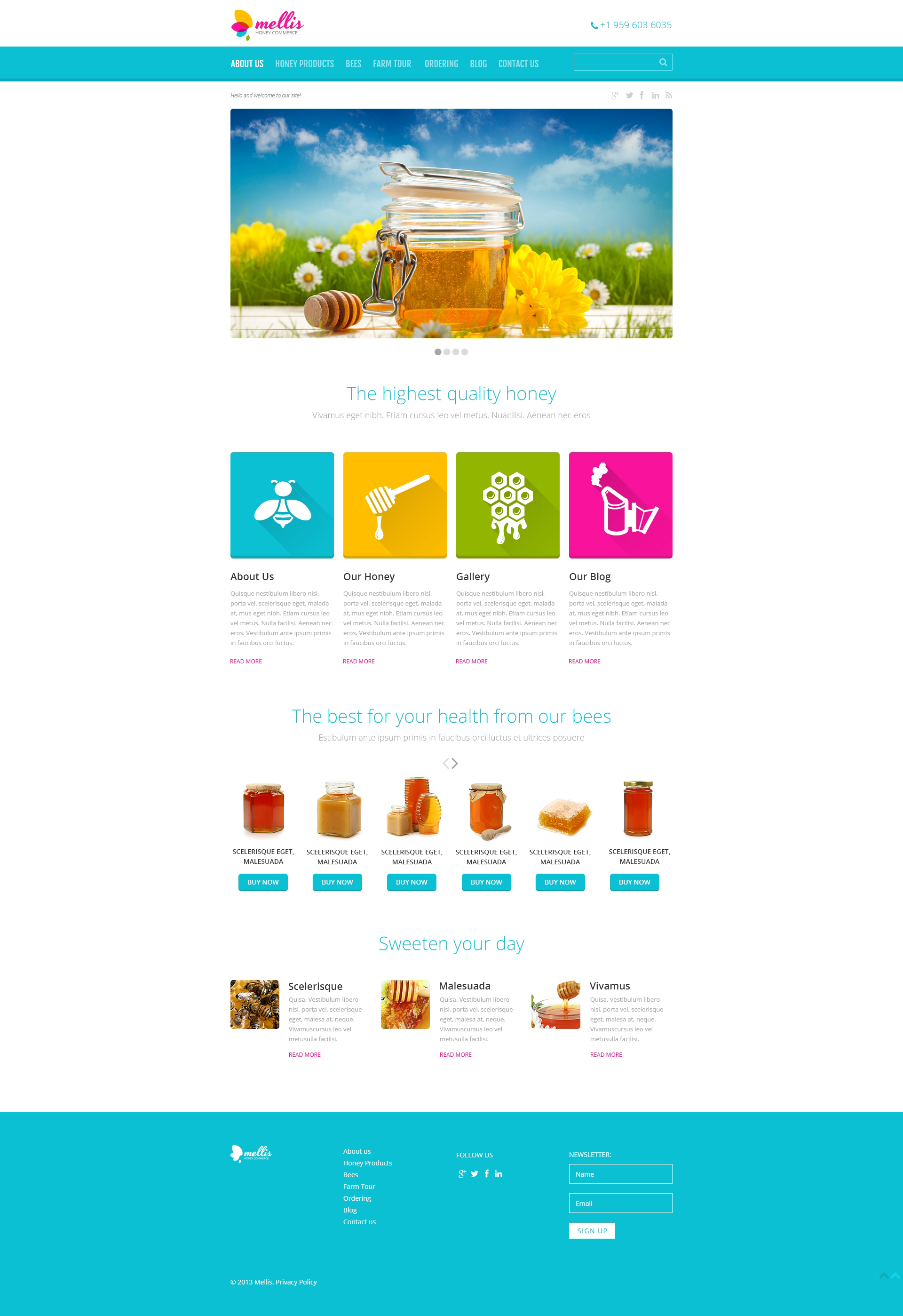Click READ MORE under About Us section

[x=247, y=661]
